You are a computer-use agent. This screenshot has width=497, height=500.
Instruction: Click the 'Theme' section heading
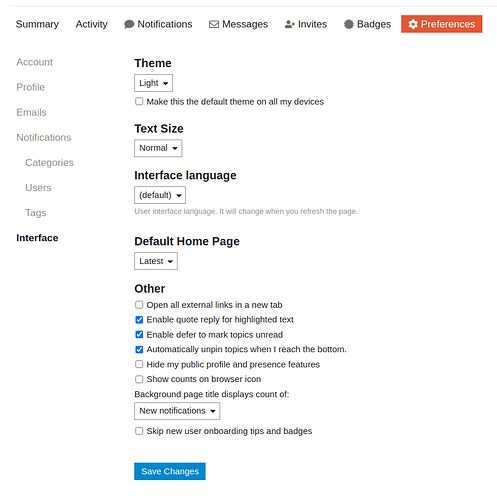tap(153, 63)
